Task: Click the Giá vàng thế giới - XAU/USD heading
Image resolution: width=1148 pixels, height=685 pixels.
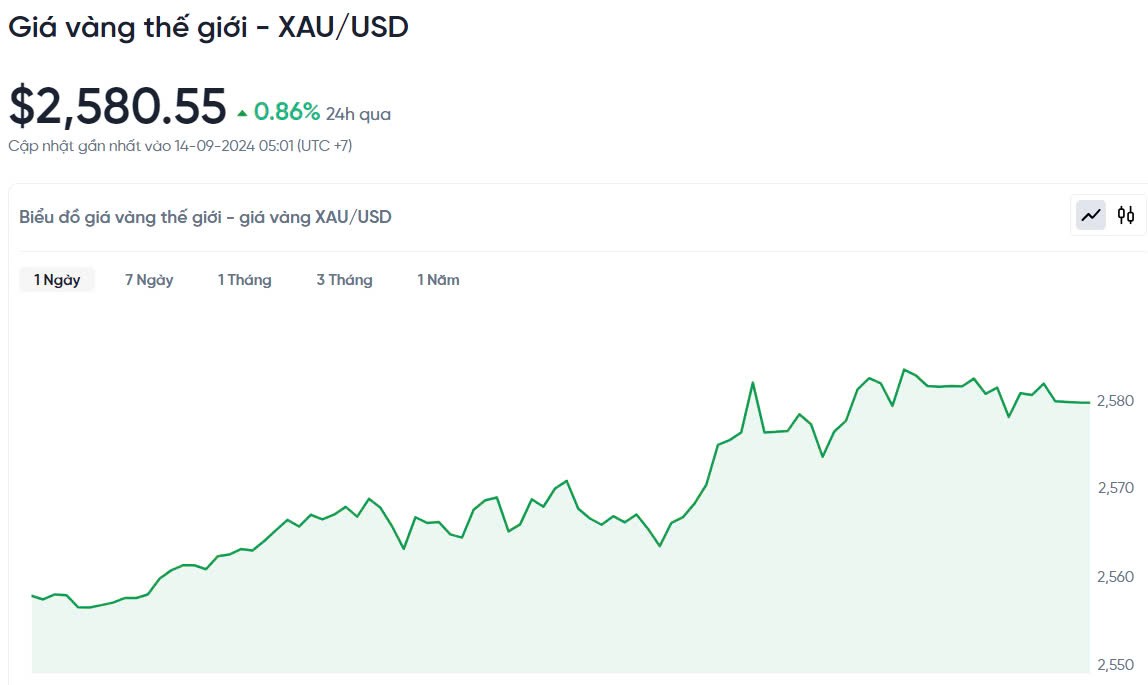Action: tap(208, 27)
